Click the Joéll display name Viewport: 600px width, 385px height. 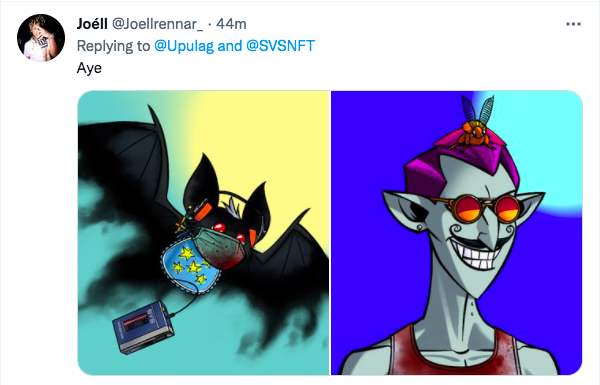[x=92, y=24]
